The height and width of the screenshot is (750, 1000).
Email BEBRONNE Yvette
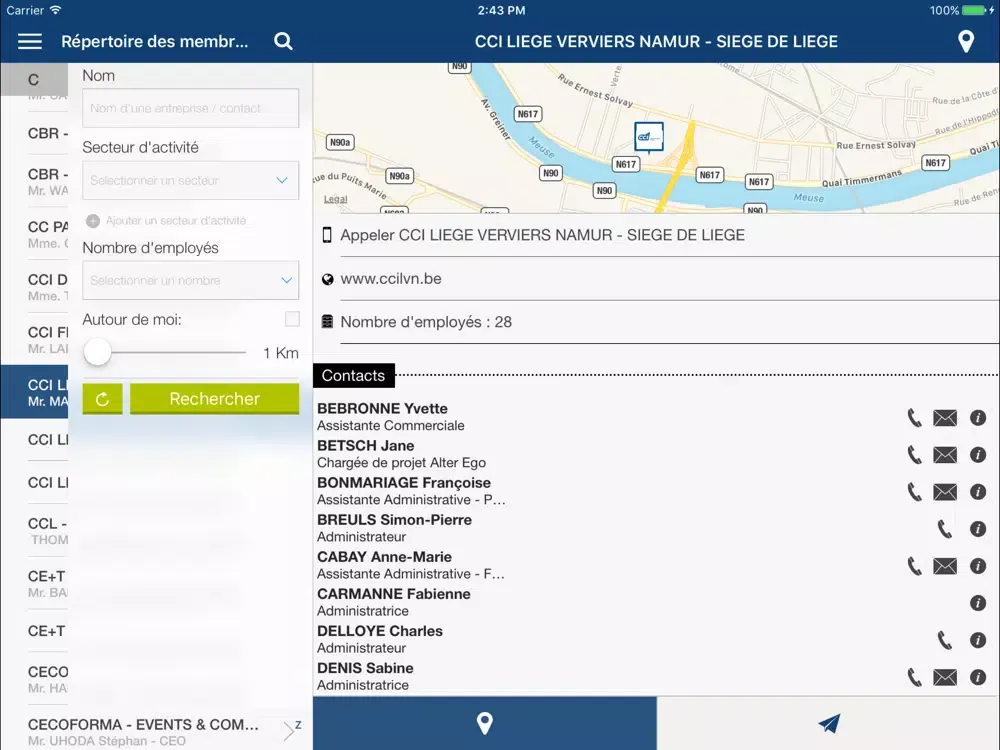[945, 418]
